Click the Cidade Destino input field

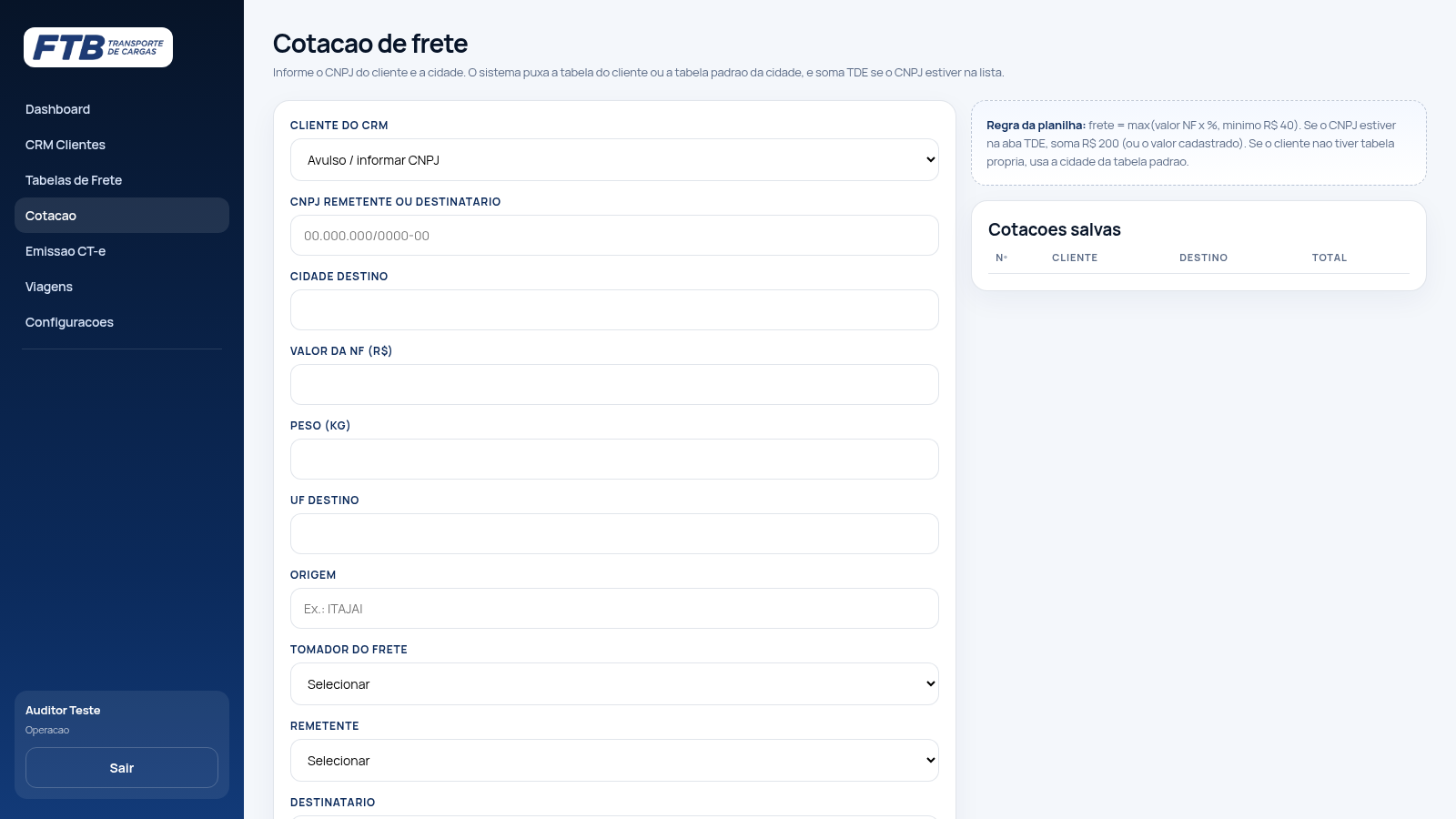tap(614, 310)
